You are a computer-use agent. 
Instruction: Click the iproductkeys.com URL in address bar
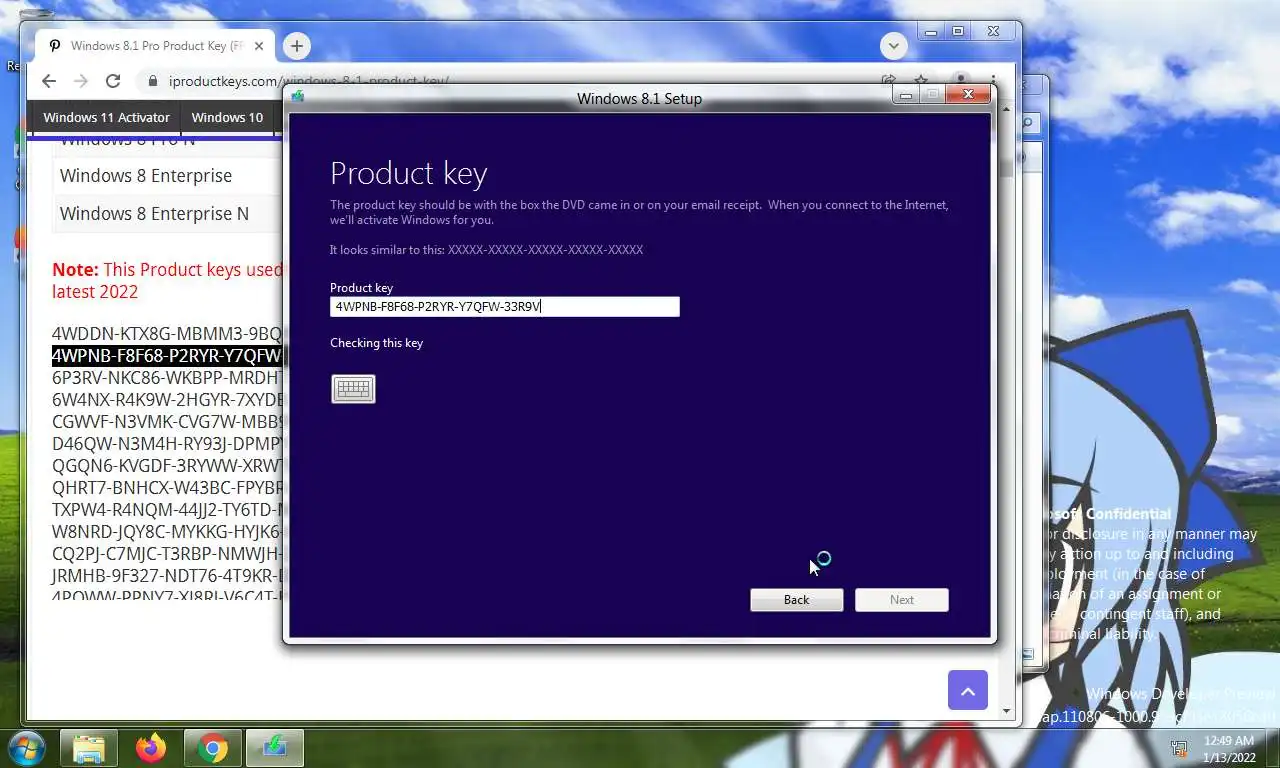(308, 81)
